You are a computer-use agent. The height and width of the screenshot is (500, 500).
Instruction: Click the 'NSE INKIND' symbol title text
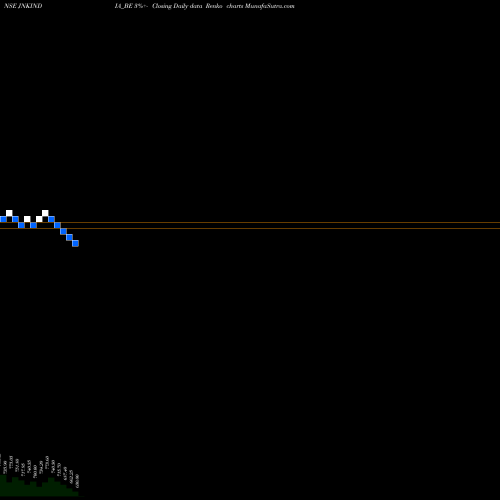[23, 6]
